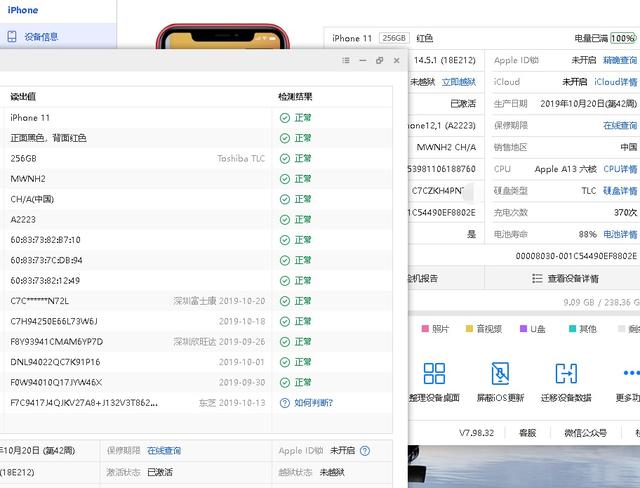
Task: Click the 如何判断 question mark icon
Action: 285,403
